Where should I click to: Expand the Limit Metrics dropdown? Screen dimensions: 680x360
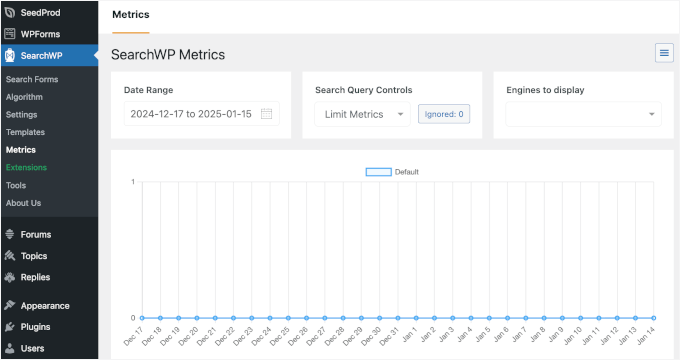coord(363,114)
